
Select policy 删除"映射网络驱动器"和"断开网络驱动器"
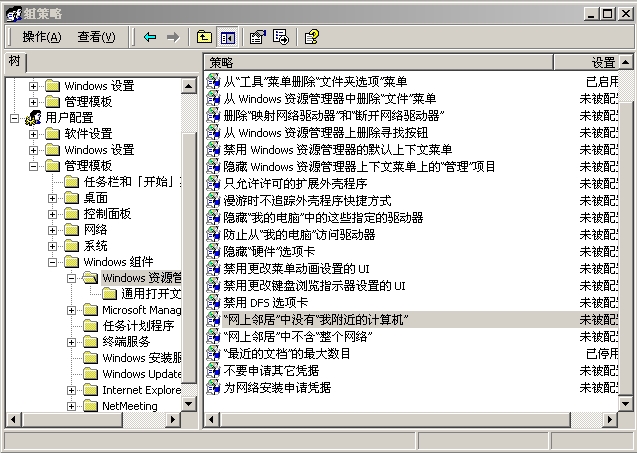334,115
